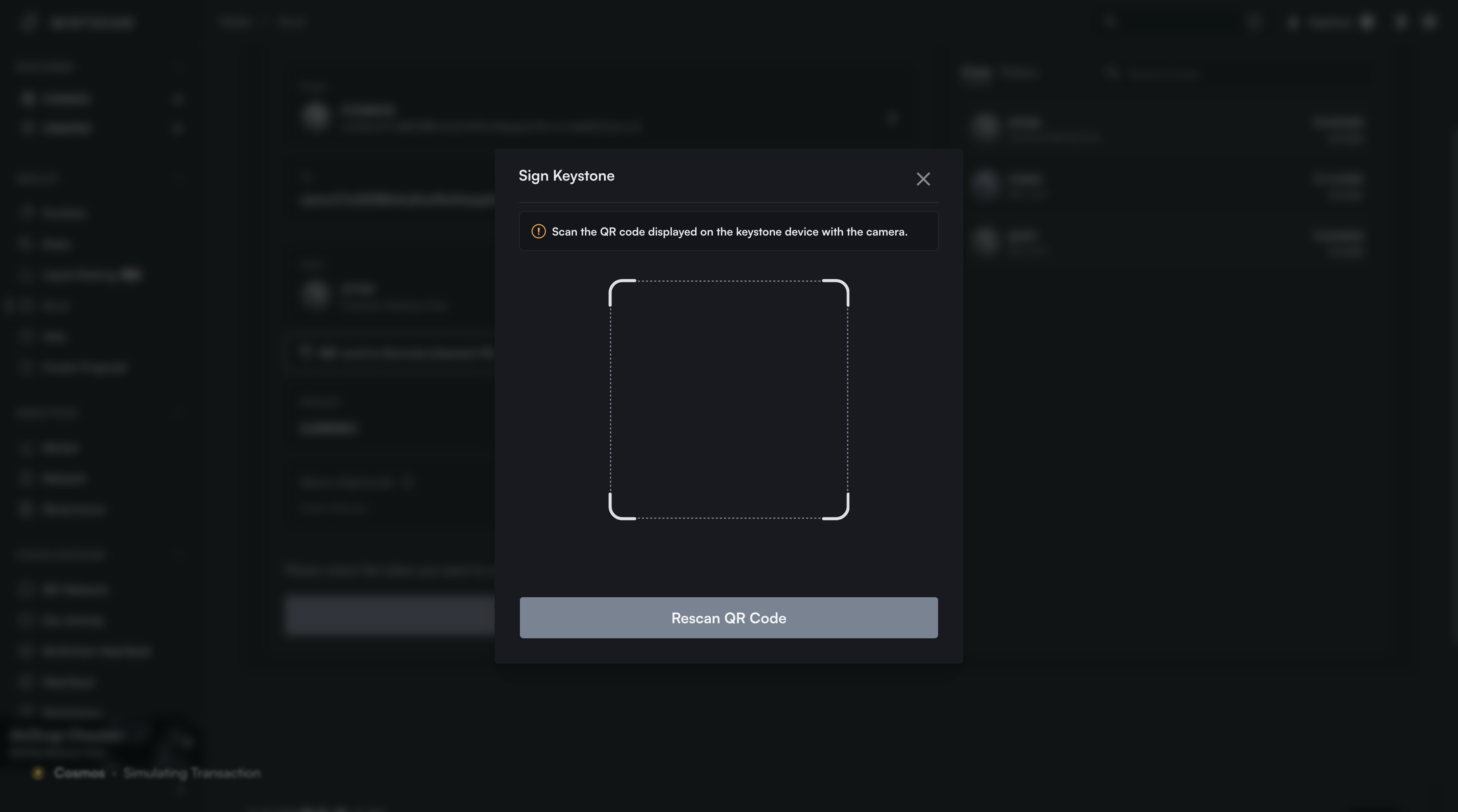The height and width of the screenshot is (812, 1458).
Task: Click the orange warning icon in banner
Action: (x=538, y=231)
